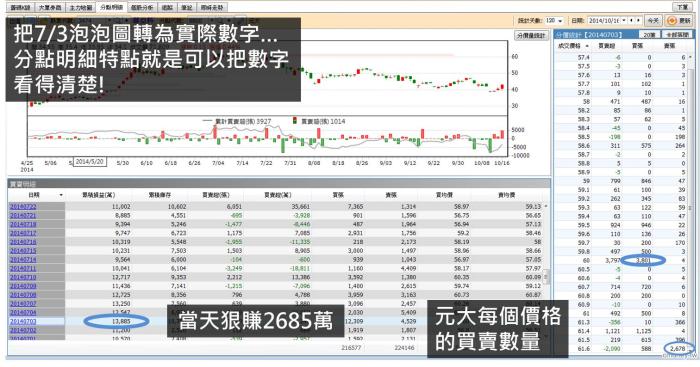Viewport: 700px width, 367px height.
Task: Open the 分價量統計 button
Action: pyautogui.click(x=531, y=35)
